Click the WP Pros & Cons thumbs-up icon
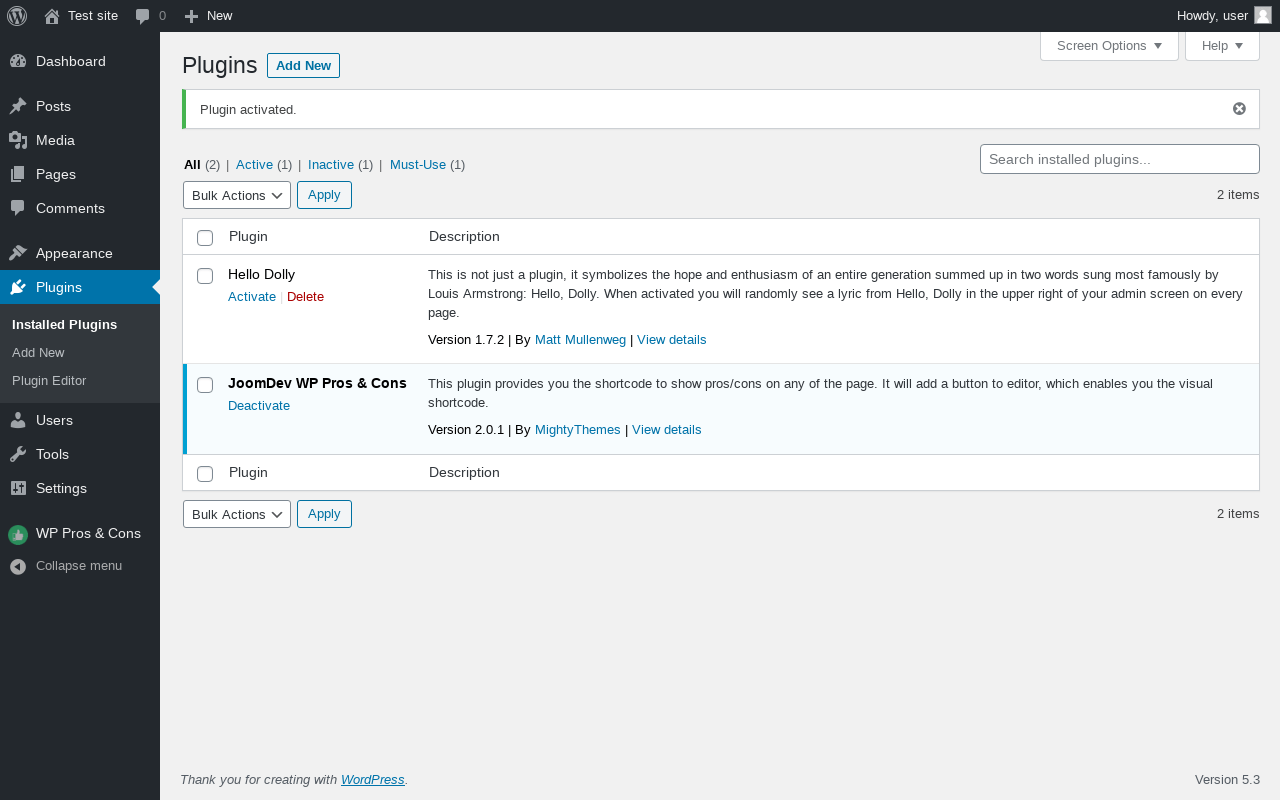Viewport: 1280px width, 800px height. [x=18, y=535]
